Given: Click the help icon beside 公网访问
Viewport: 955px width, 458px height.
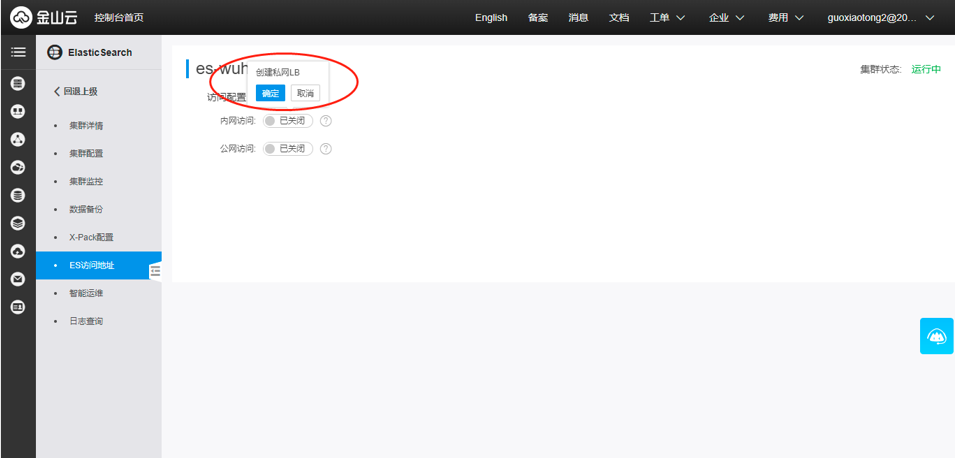Looking at the screenshot, I should [326, 149].
